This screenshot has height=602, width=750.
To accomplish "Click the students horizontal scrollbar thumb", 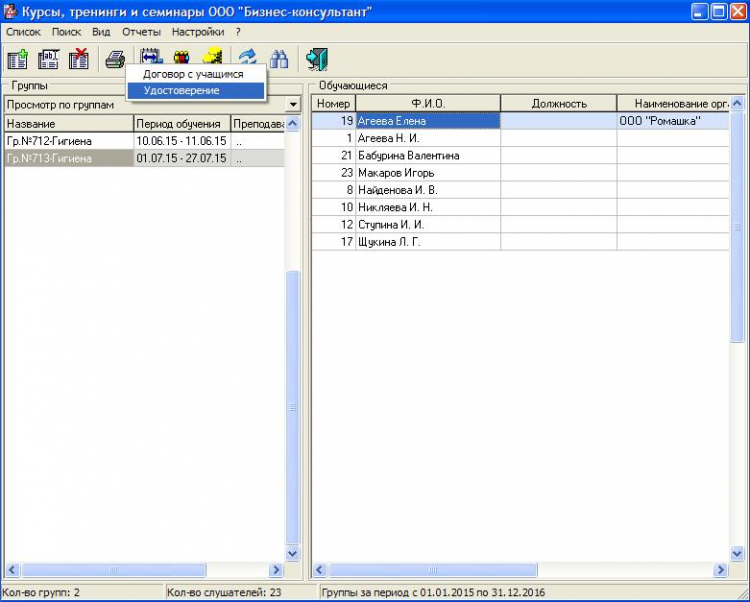I will pos(433,569).
